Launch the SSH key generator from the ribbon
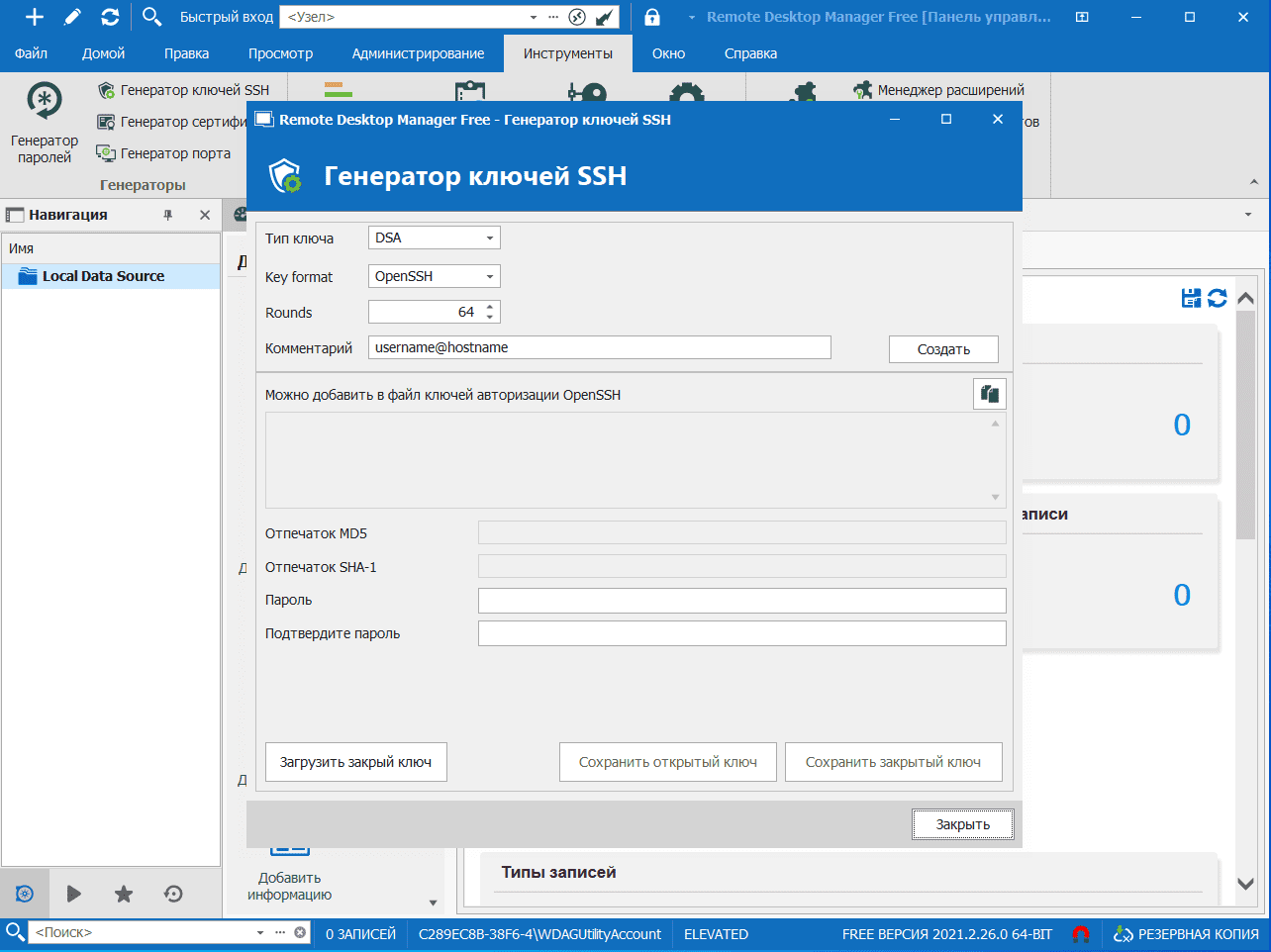This screenshot has width=1271, height=952. [x=183, y=90]
